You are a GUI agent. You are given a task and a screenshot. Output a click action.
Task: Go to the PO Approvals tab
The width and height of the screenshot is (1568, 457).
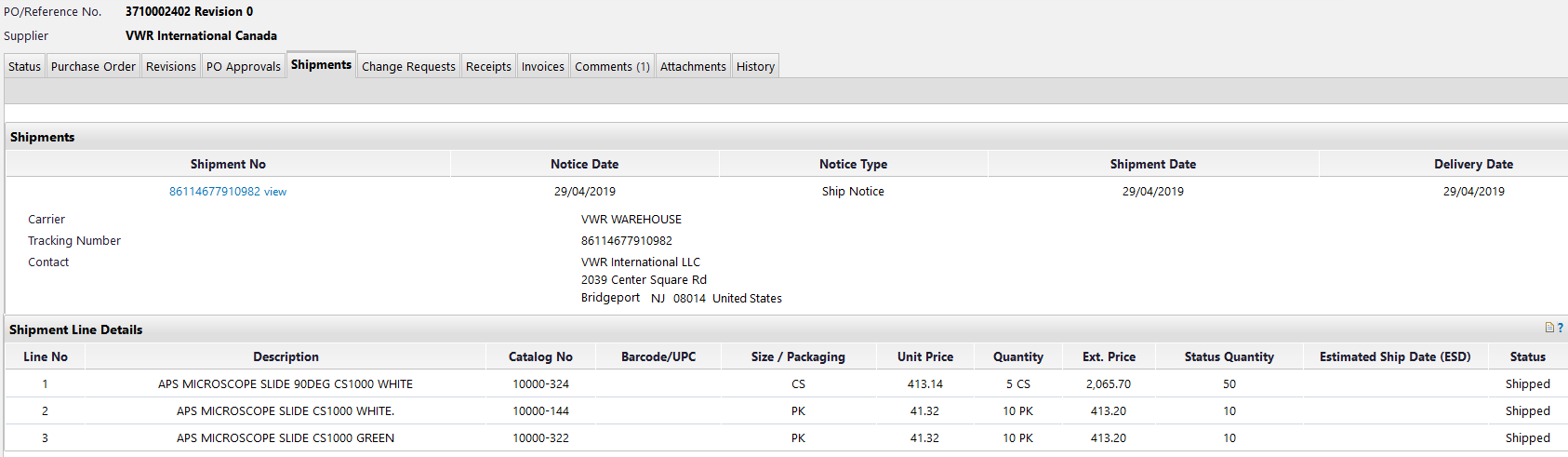243,66
